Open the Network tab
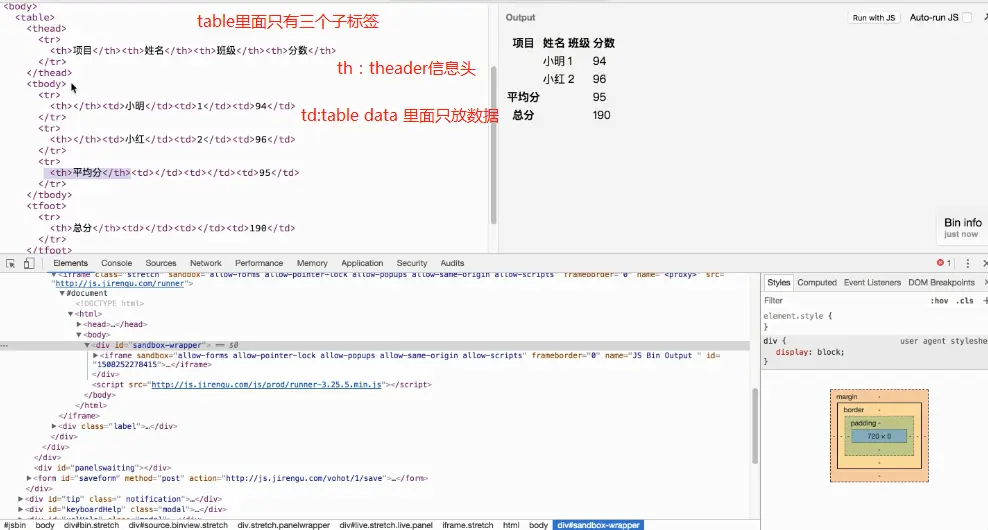 pos(206,263)
